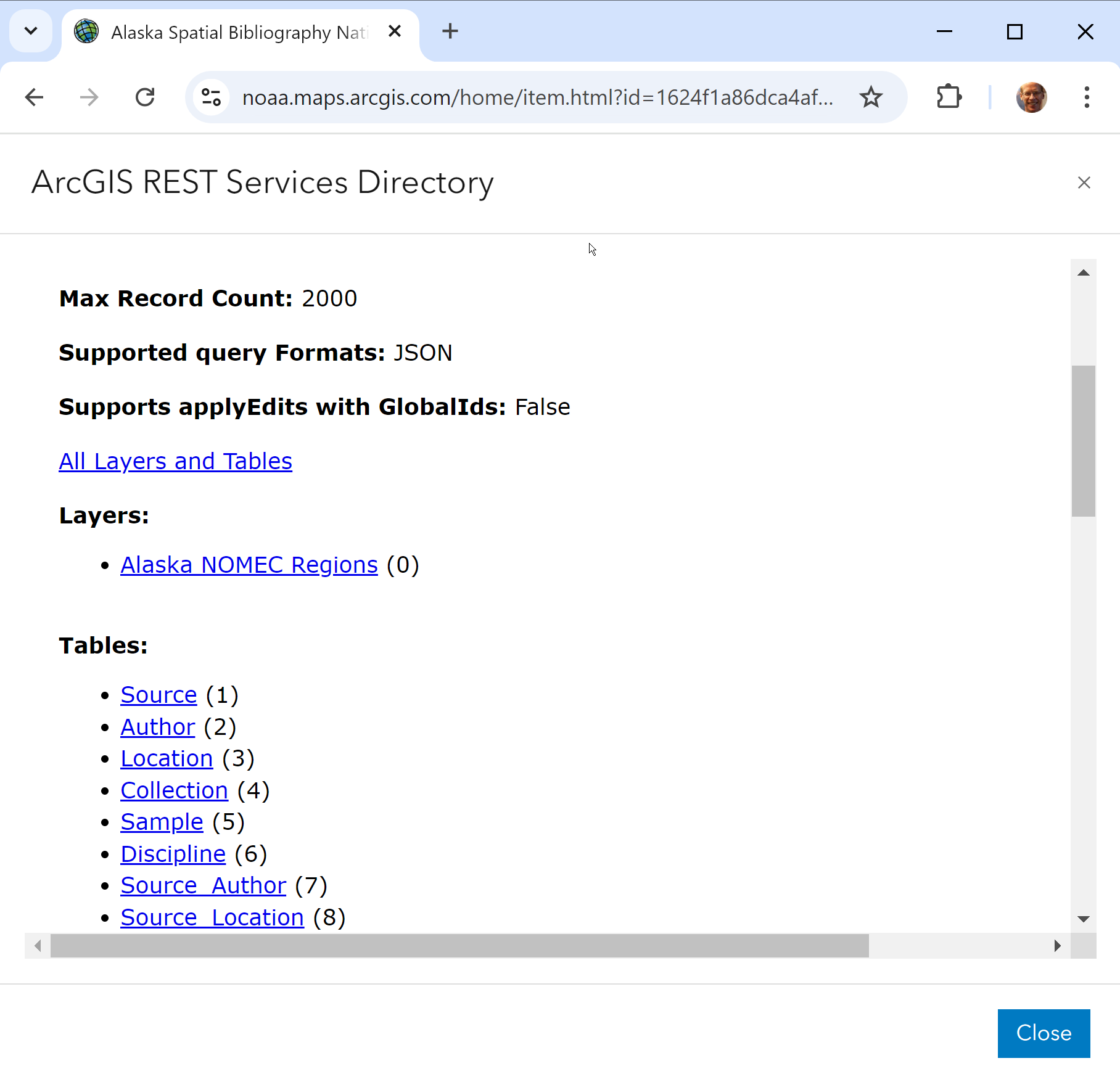The image size is (1120, 1082).
Task: Open the browser three-dot menu
Action: [1087, 97]
